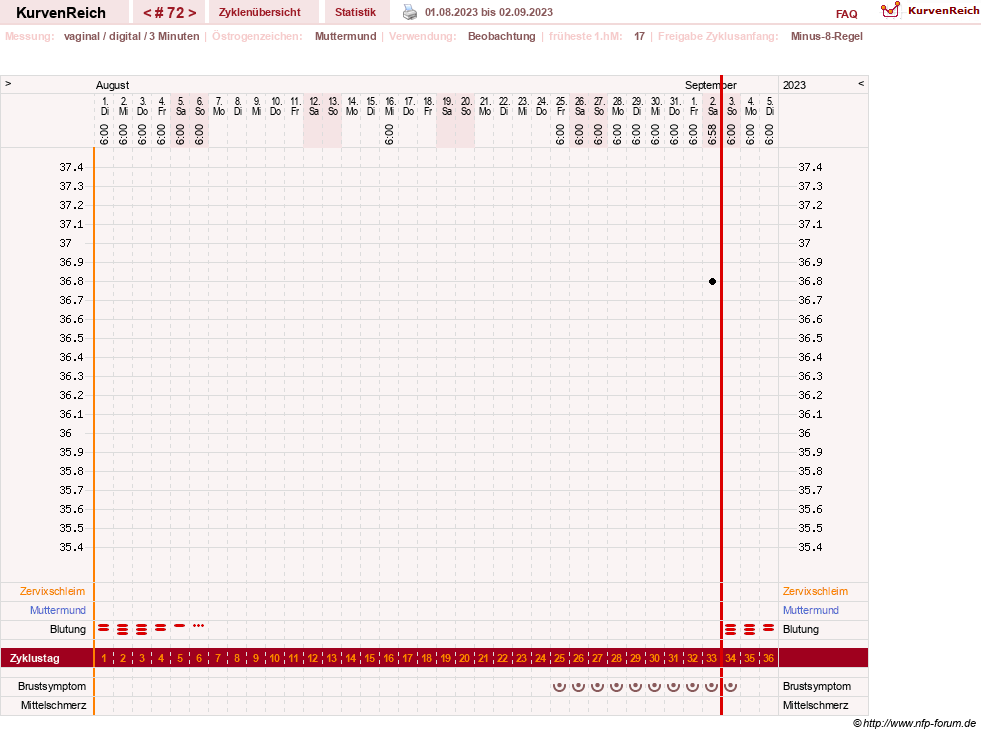The image size is (981, 735).
Task: Click the left Mittelschmerz row label
Action: pyautogui.click(x=53, y=705)
